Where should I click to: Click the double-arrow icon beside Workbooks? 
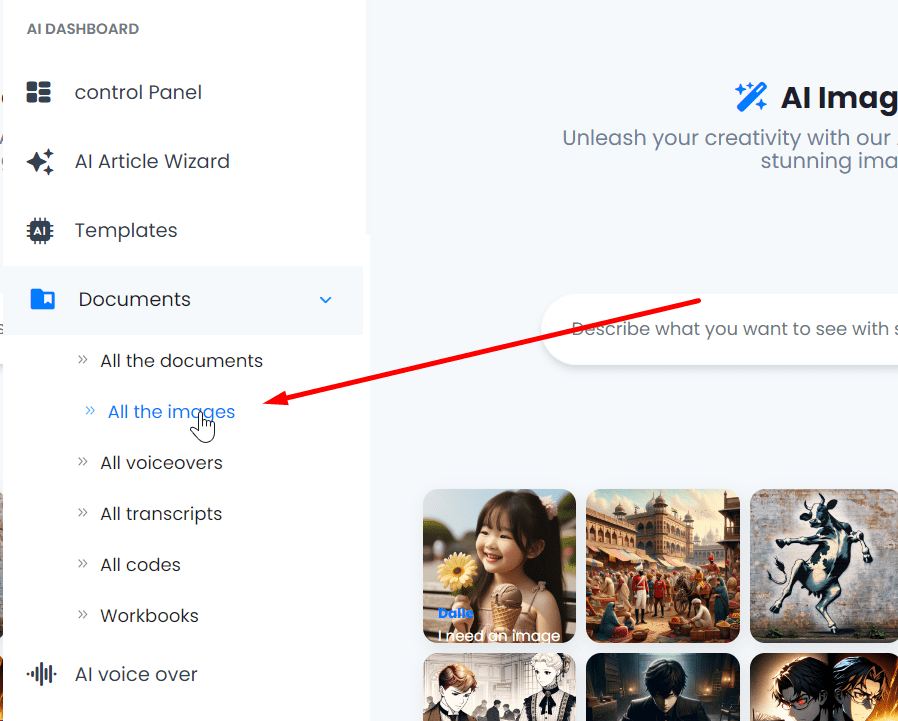(83, 615)
